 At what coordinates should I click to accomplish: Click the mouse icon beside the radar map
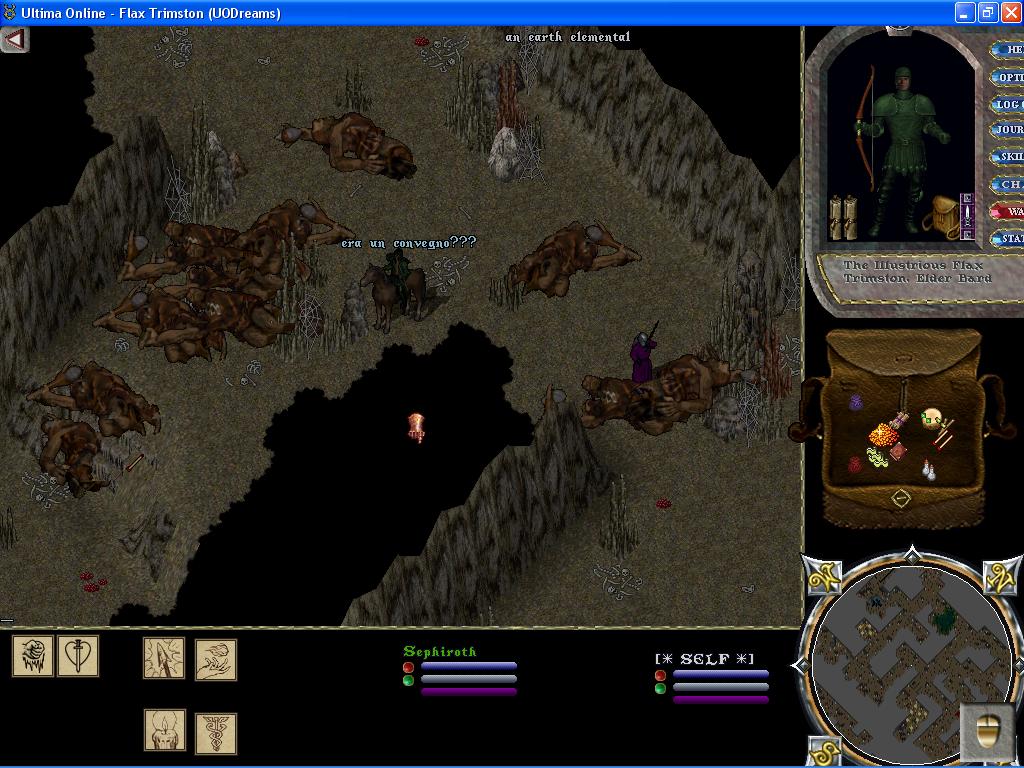point(987,730)
